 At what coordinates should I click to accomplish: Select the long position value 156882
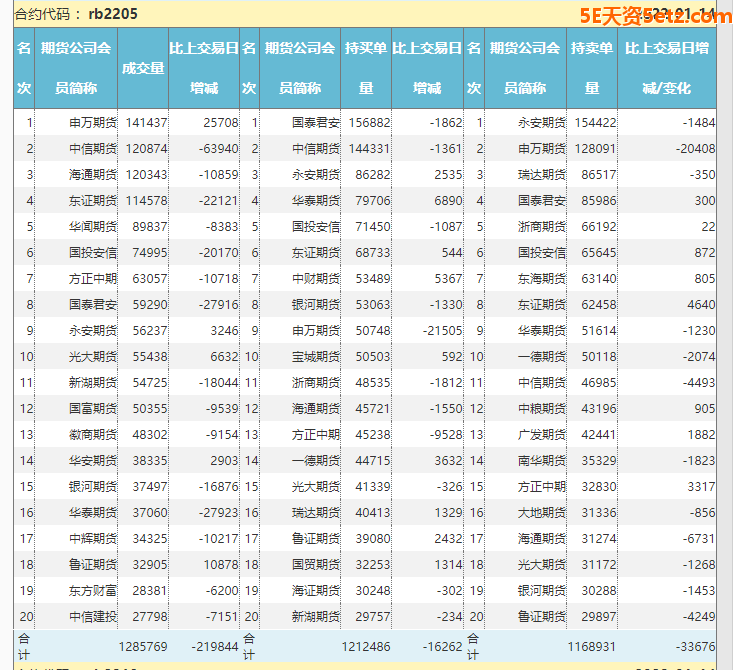(368, 123)
